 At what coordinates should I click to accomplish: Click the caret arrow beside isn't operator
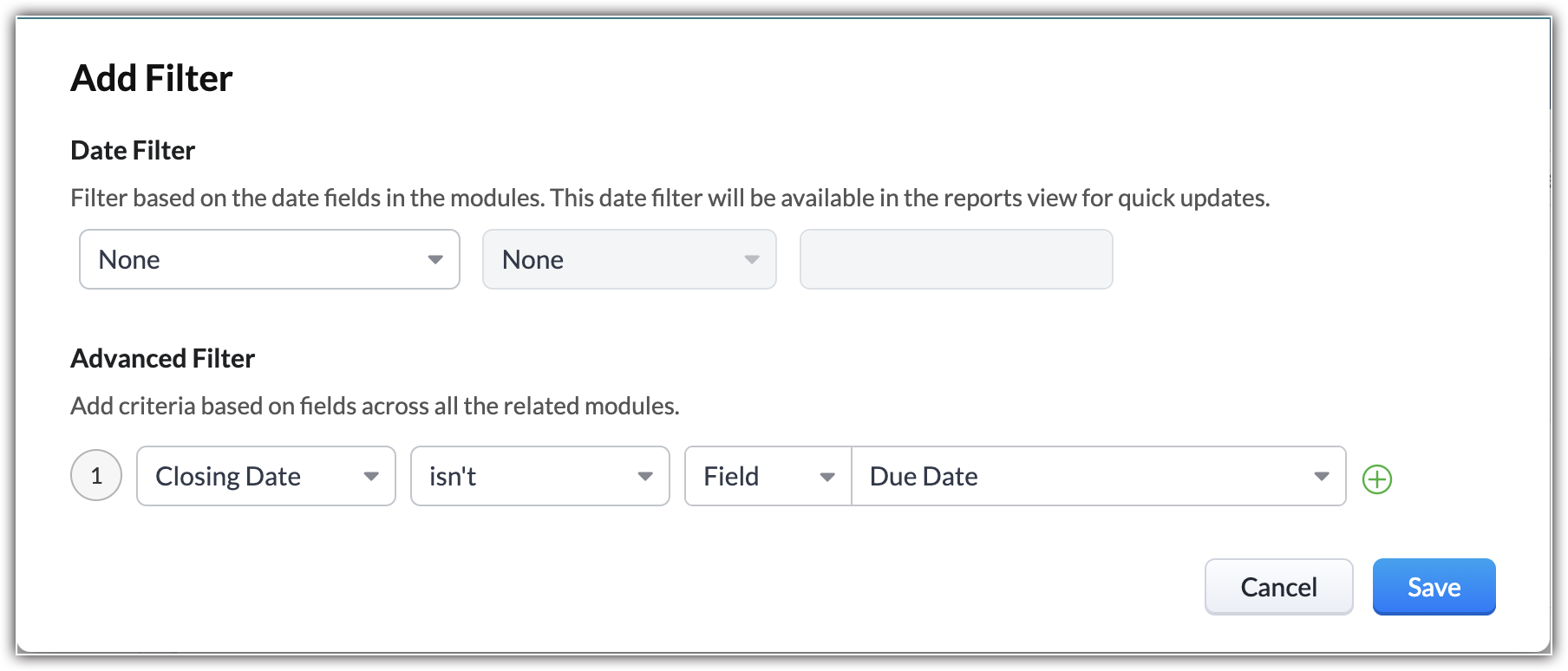click(645, 476)
